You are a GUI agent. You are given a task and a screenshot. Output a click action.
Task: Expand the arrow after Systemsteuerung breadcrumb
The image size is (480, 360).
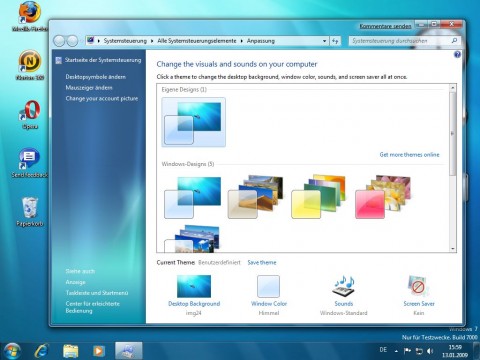pyautogui.click(x=152, y=41)
